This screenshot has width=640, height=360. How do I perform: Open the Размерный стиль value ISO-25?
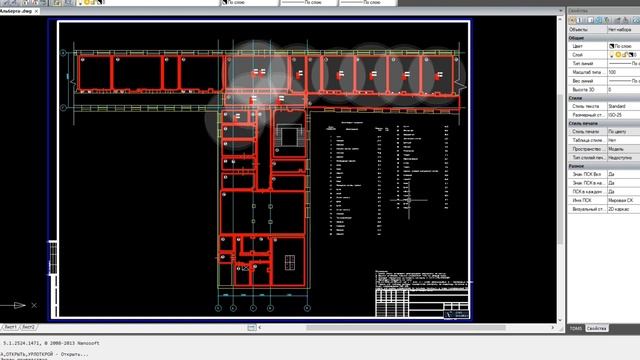pos(624,115)
